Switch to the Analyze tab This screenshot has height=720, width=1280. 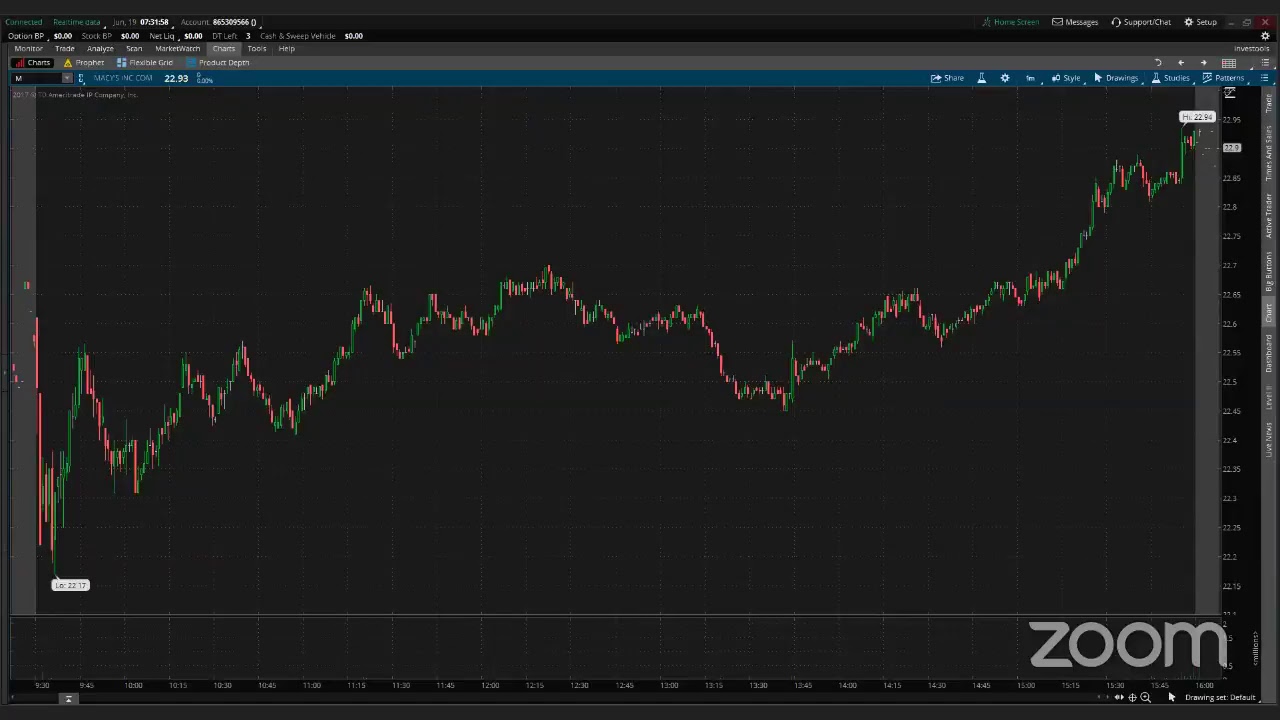[100, 49]
